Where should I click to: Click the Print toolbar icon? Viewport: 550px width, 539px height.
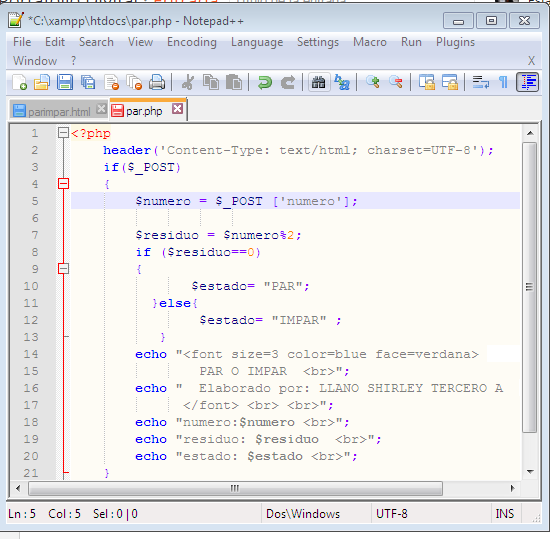coord(157,82)
